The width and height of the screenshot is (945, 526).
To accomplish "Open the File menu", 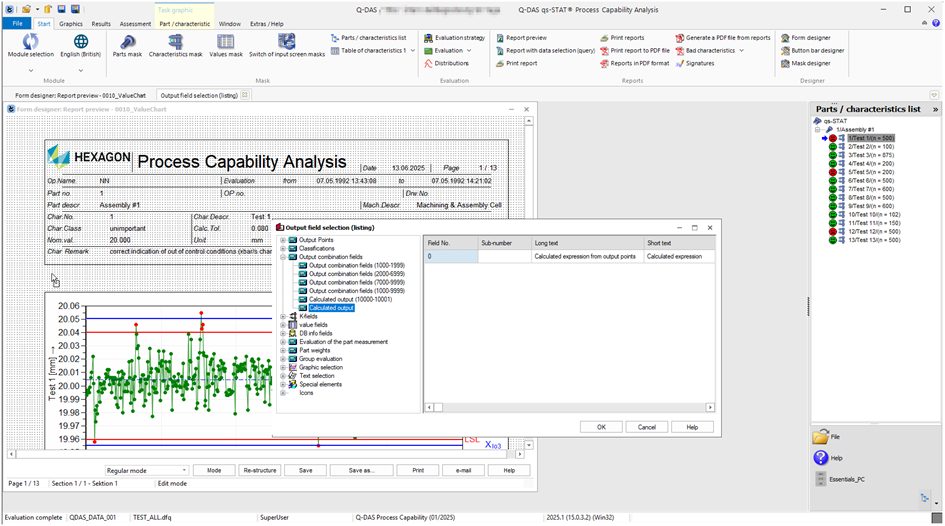I will (17, 23).
